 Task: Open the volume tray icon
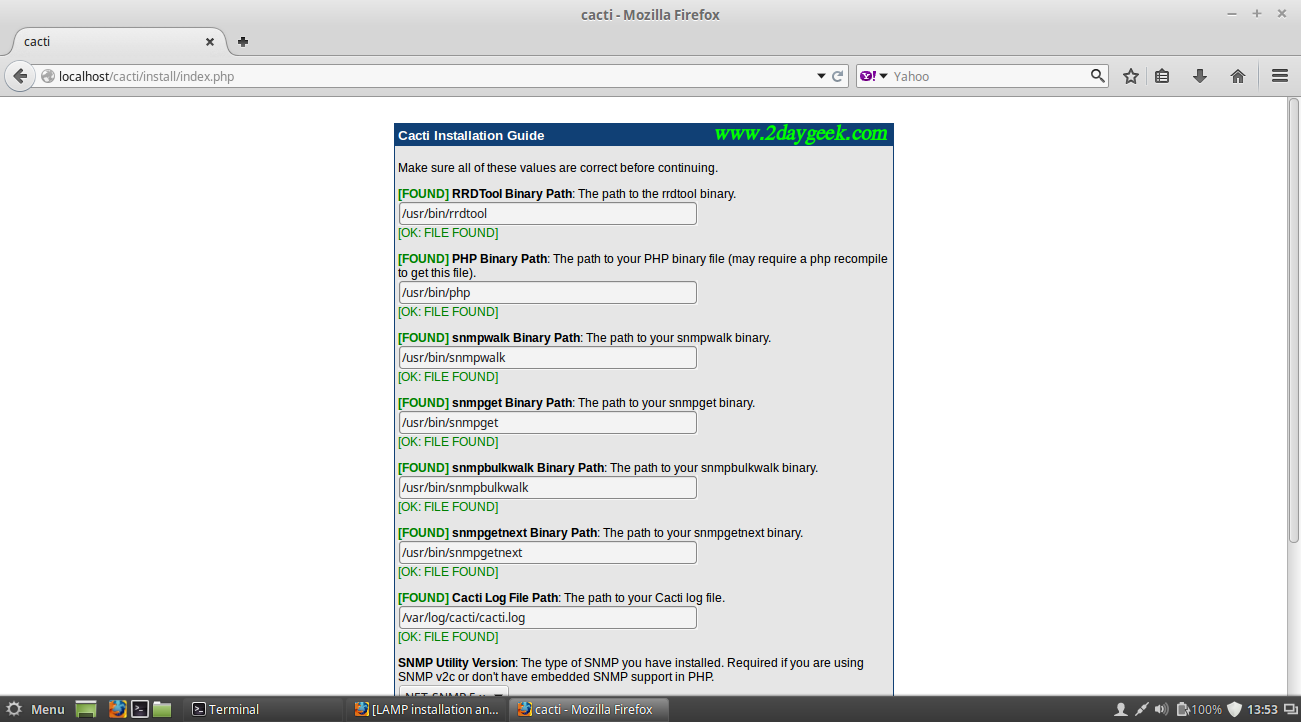coord(1162,709)
